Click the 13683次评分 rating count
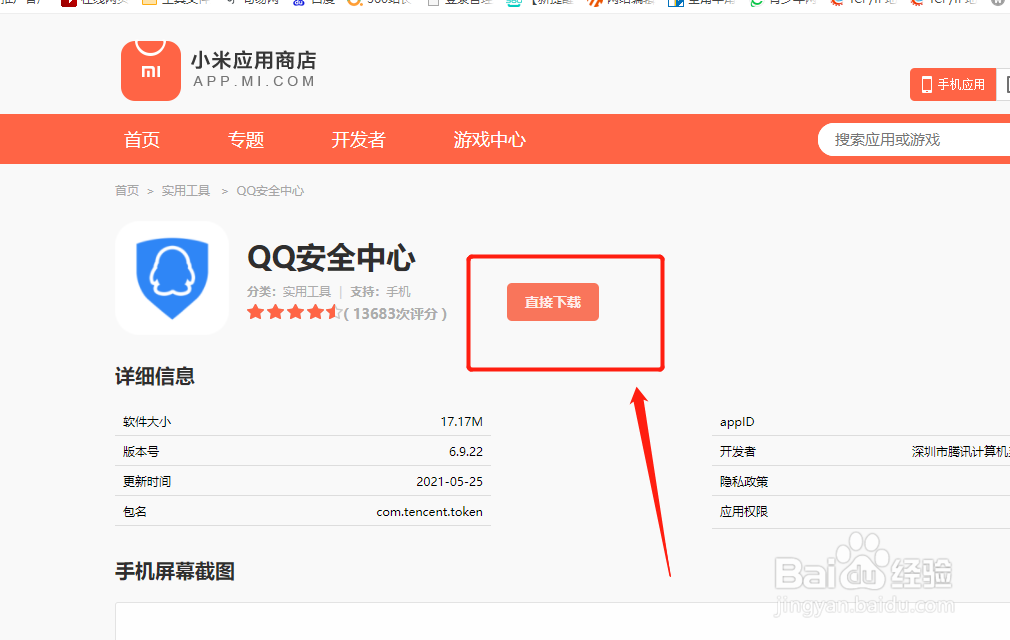Screen dimensions: 1010x640 pyautogui.click(x=395, y=314)
